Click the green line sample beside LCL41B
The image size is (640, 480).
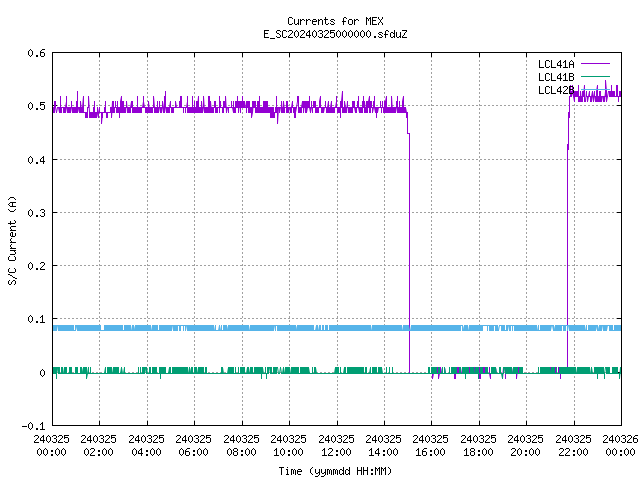click(x=595, y=76)
